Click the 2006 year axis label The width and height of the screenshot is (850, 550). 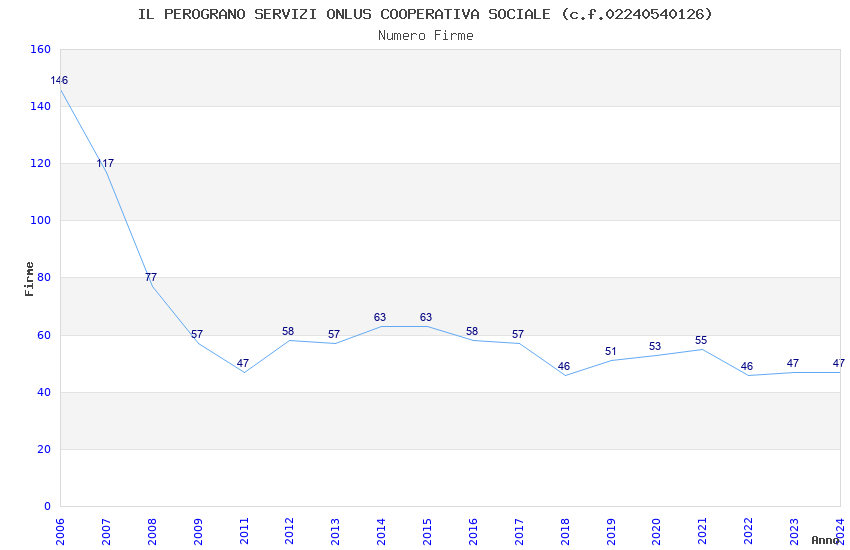click(60, 532)
